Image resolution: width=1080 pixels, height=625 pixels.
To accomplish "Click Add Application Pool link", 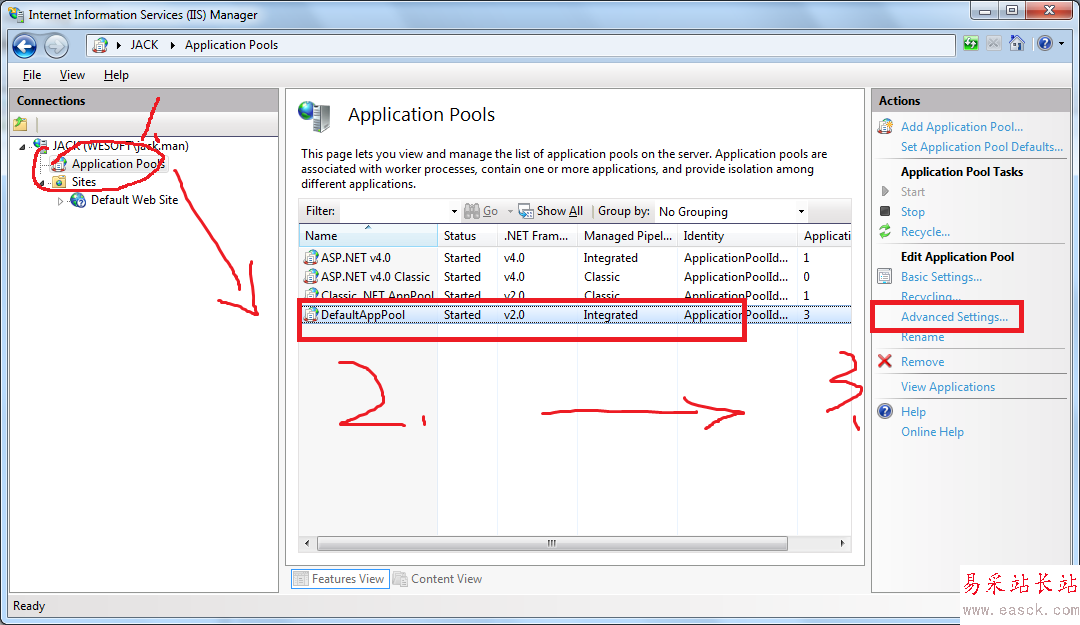I will (962, 127).
